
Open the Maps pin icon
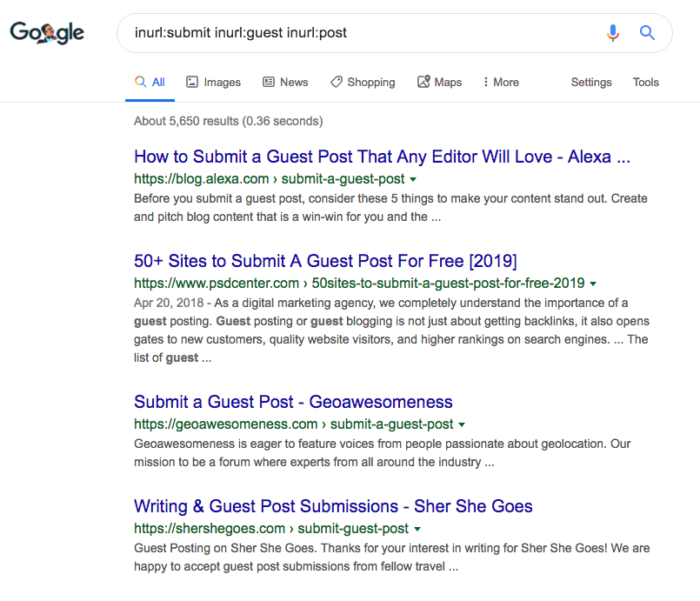tap(423, 81)
